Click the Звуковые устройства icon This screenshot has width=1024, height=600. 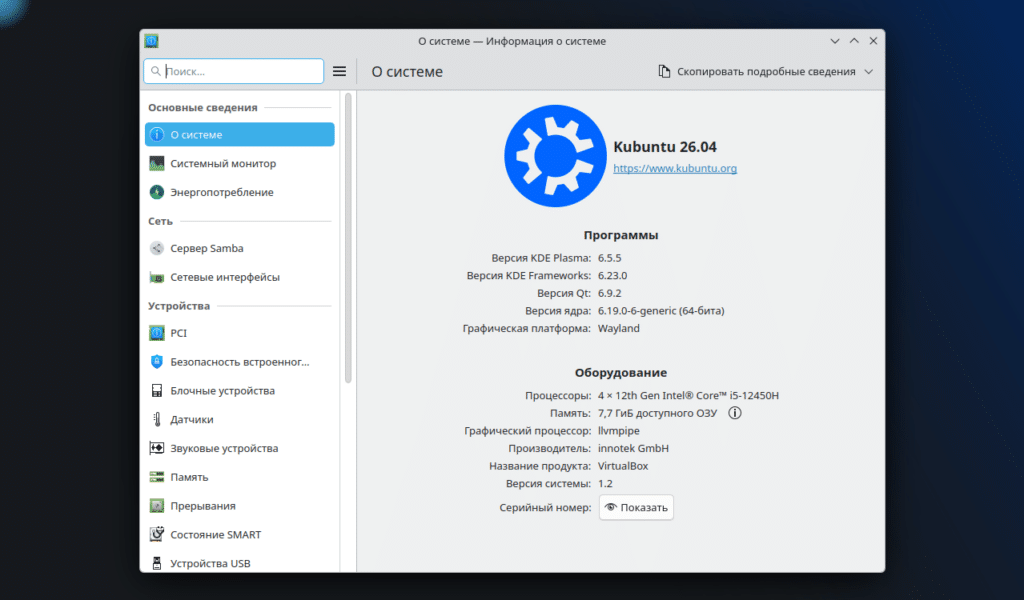pyautogui.click(x=157, y=448)
